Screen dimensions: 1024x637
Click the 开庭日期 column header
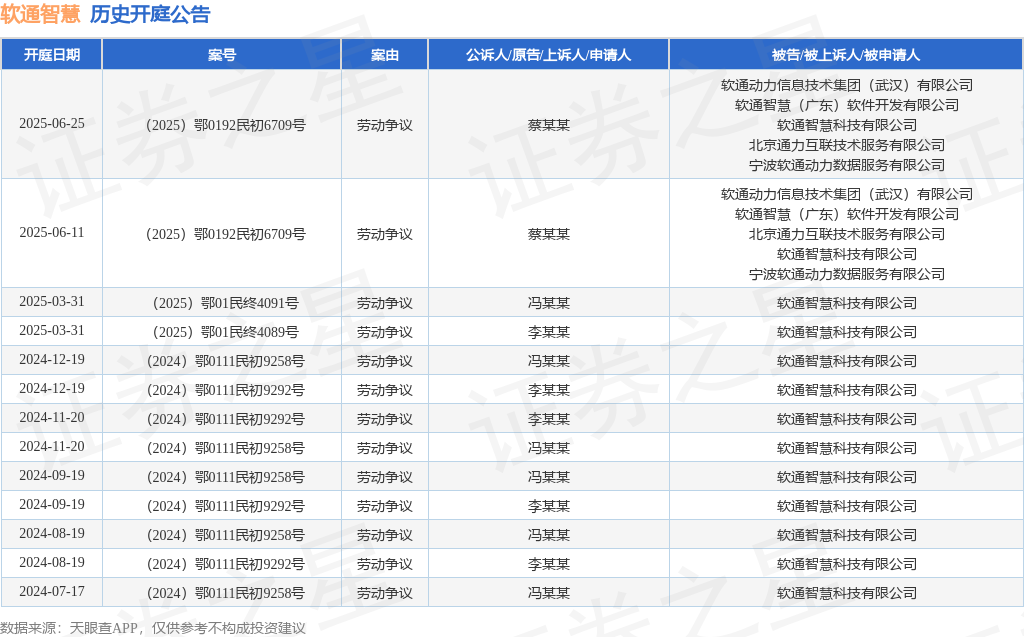(x=52, y=55)
